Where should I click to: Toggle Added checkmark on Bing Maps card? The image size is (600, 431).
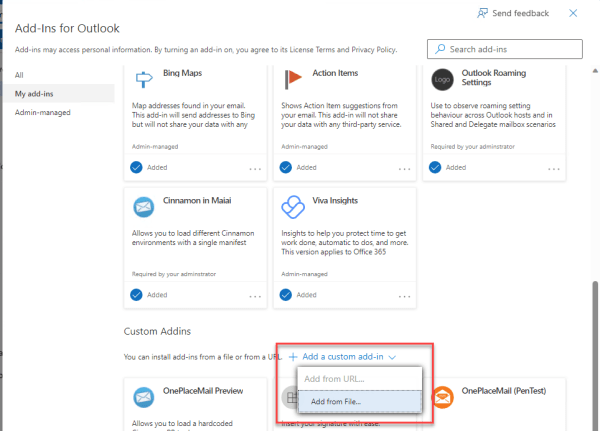(x=137, y=168)
